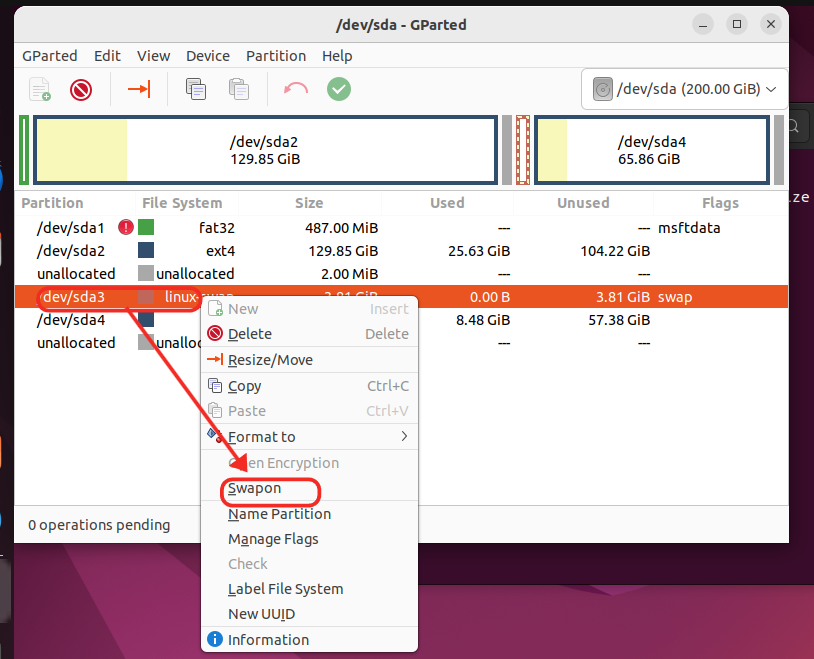Choose New UUID in the context menu

309,614
